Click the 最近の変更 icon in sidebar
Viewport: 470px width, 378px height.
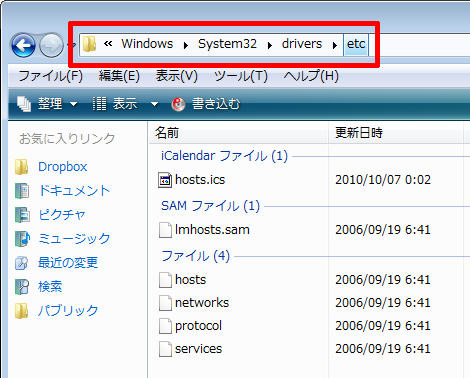coord(22,263)
